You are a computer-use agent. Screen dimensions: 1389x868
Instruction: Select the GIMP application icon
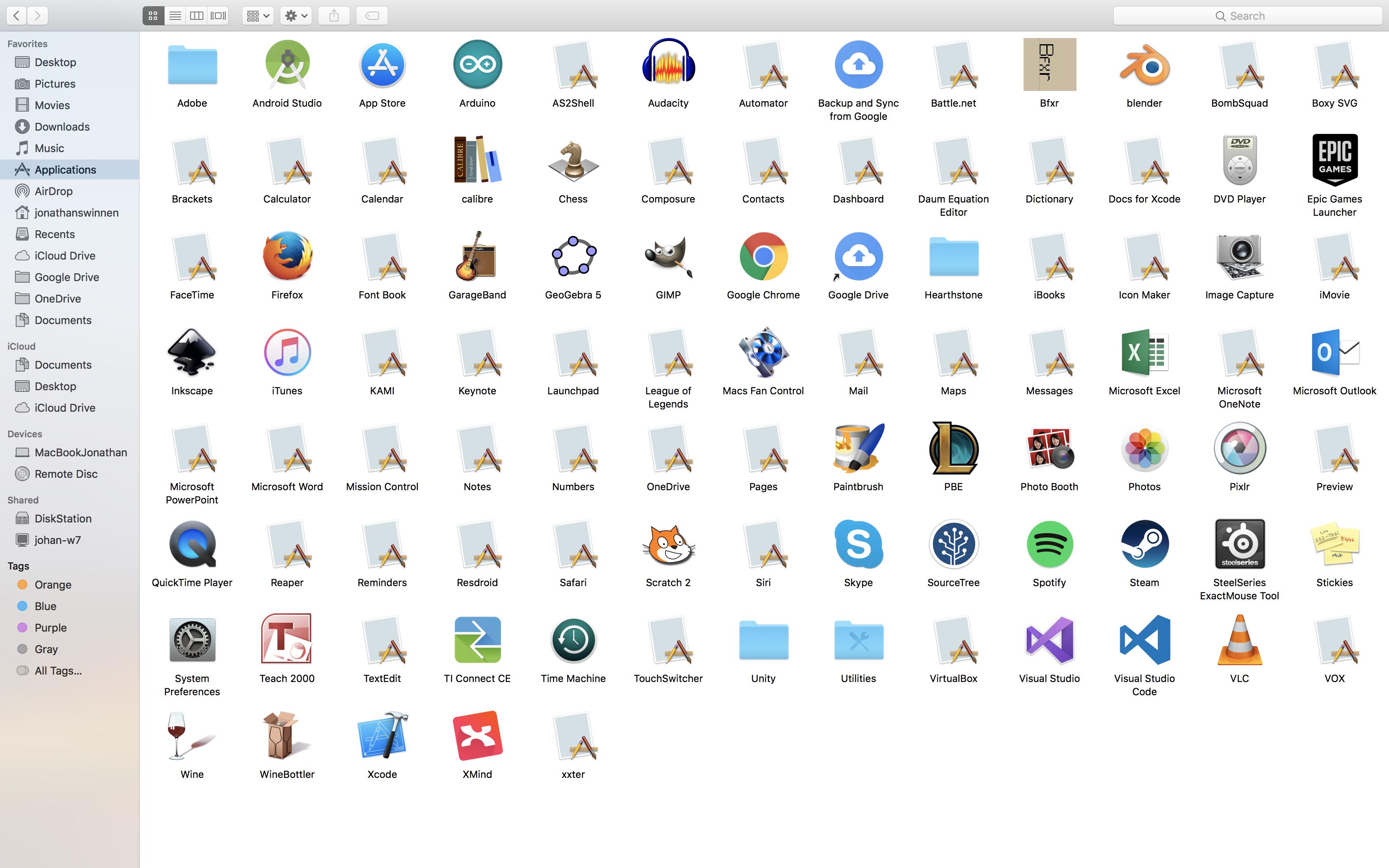click(668, 257)
